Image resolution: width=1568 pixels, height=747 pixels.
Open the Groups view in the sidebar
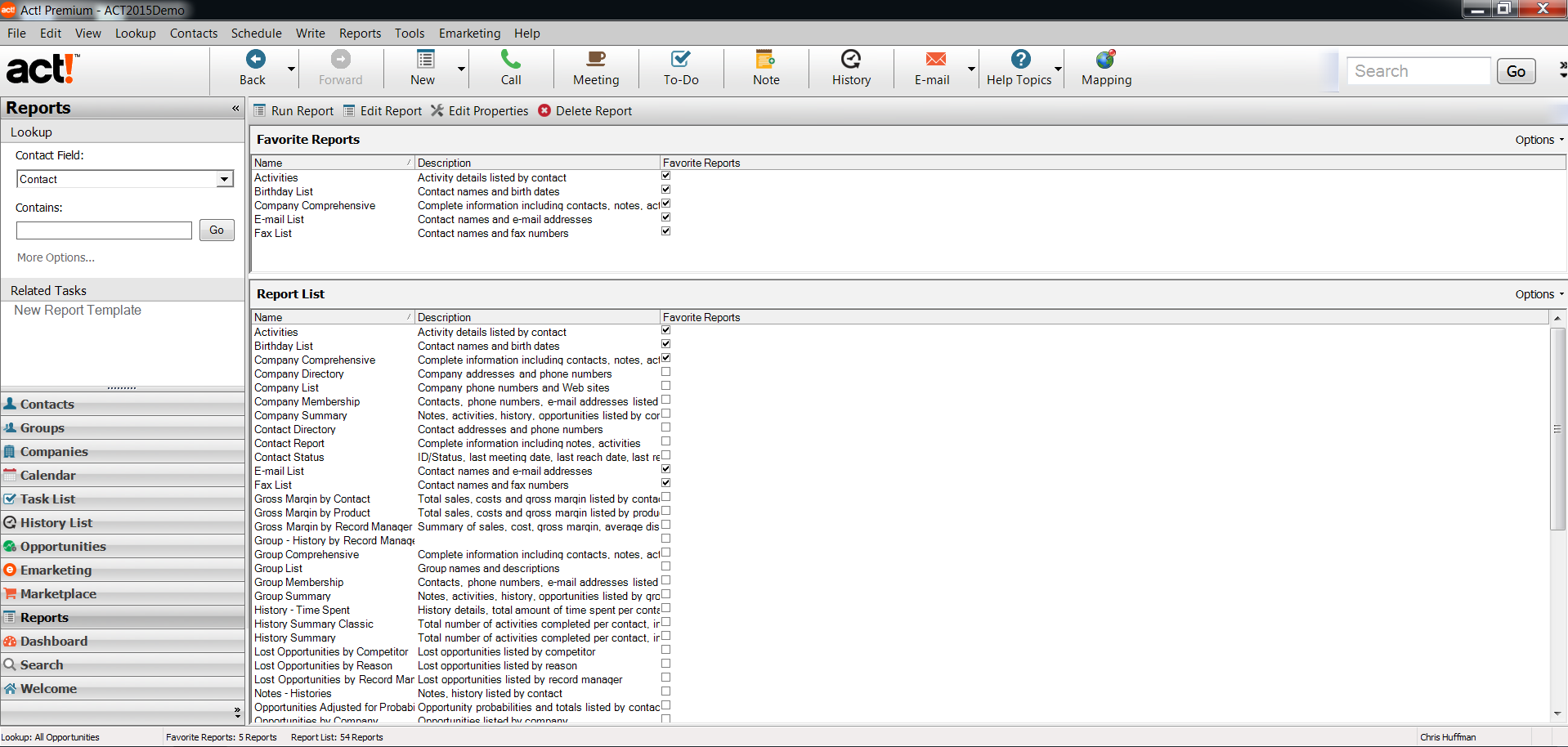pos(123,428)
